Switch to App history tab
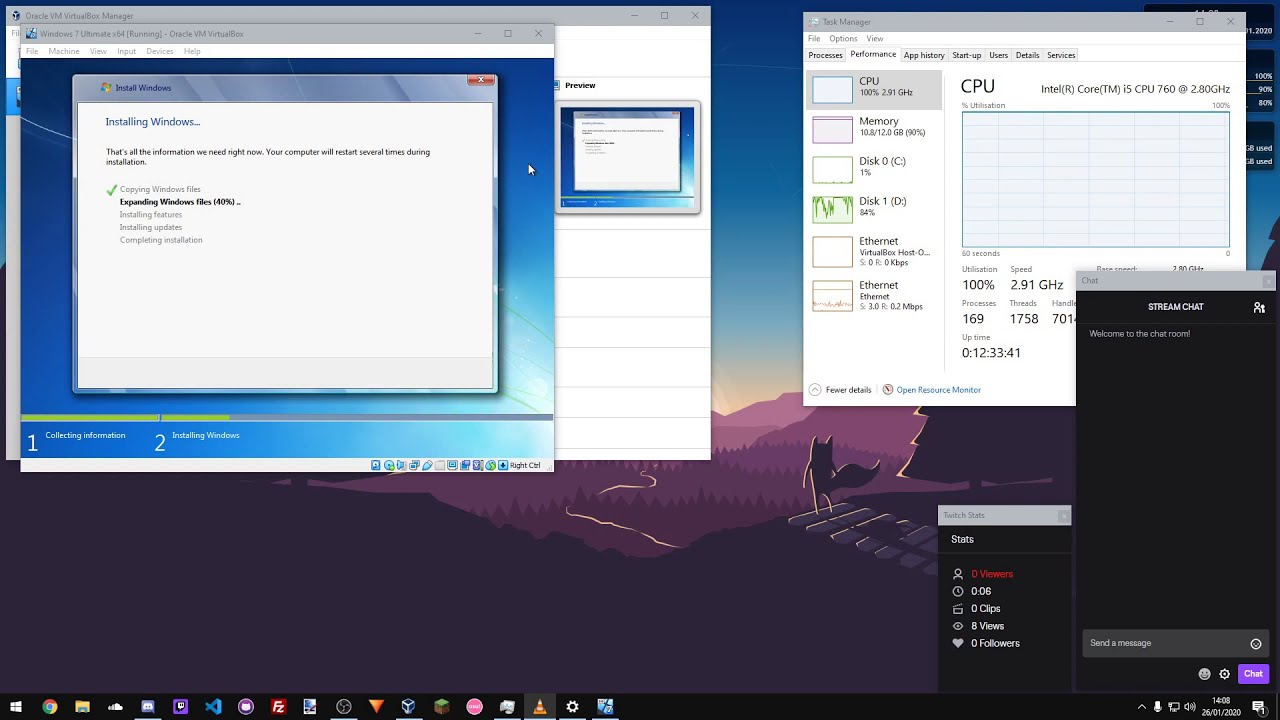The height and width of the screenshot is (720, 1280). click(924, 55)
